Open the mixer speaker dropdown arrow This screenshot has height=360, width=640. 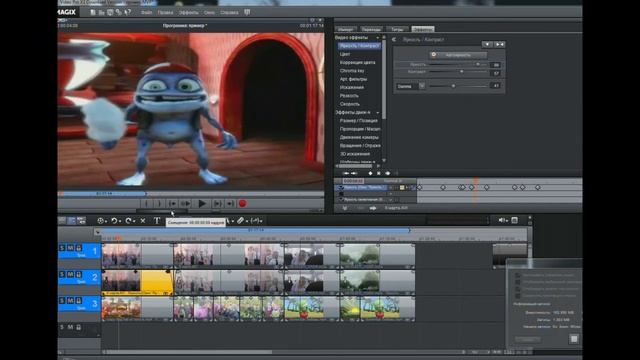pyautogui.click(x=507, y=221)
